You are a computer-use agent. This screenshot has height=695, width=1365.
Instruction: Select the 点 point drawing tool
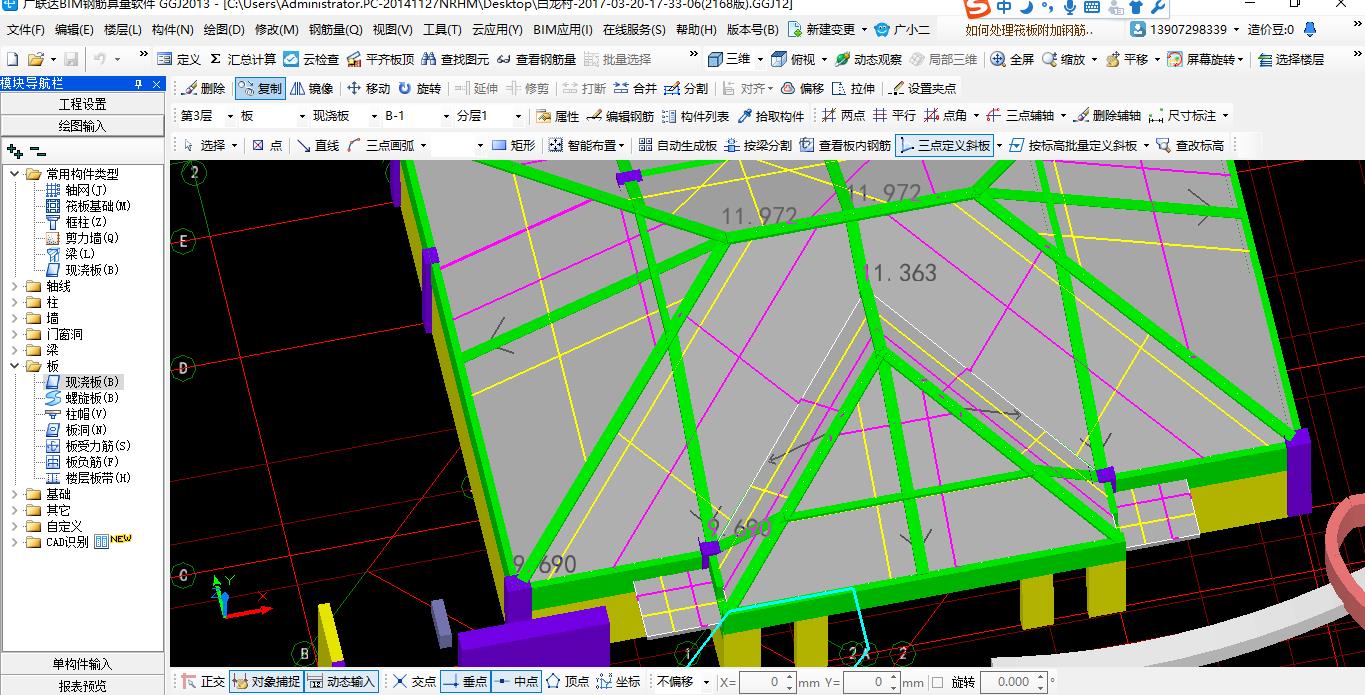click(x=266, y=145)
